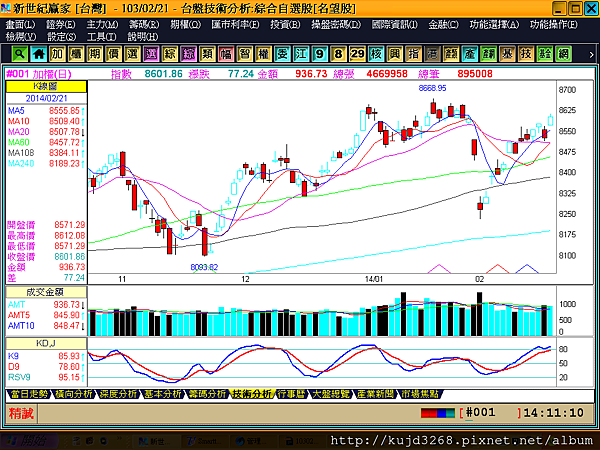Switch to the 籌碼分析 tab
Image resolution: width=600 pixels, height=450 pixels.
(207, 394)
